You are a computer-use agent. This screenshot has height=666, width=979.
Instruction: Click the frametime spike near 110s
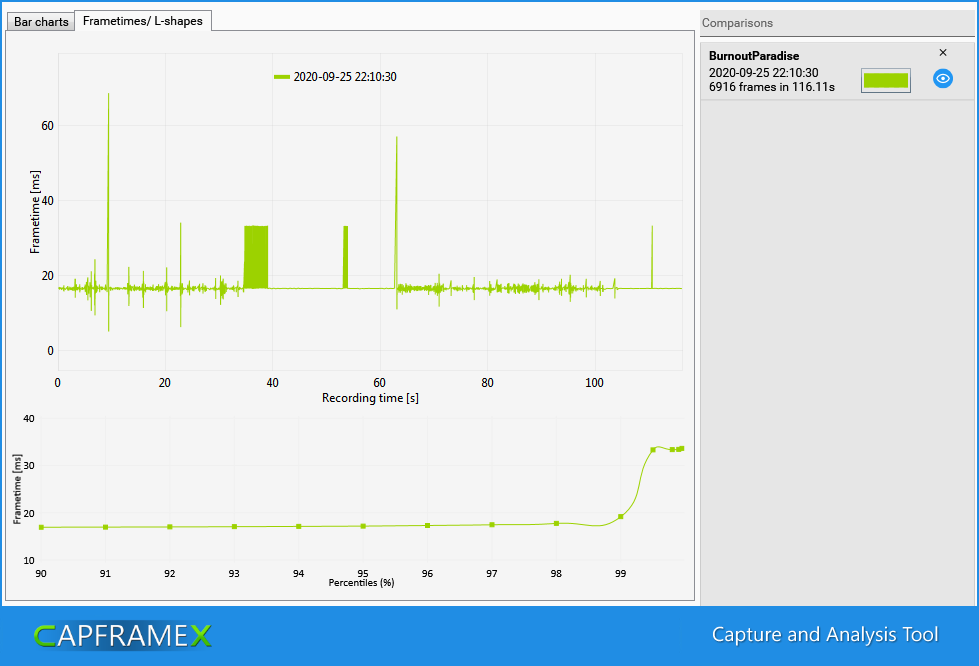652,257
